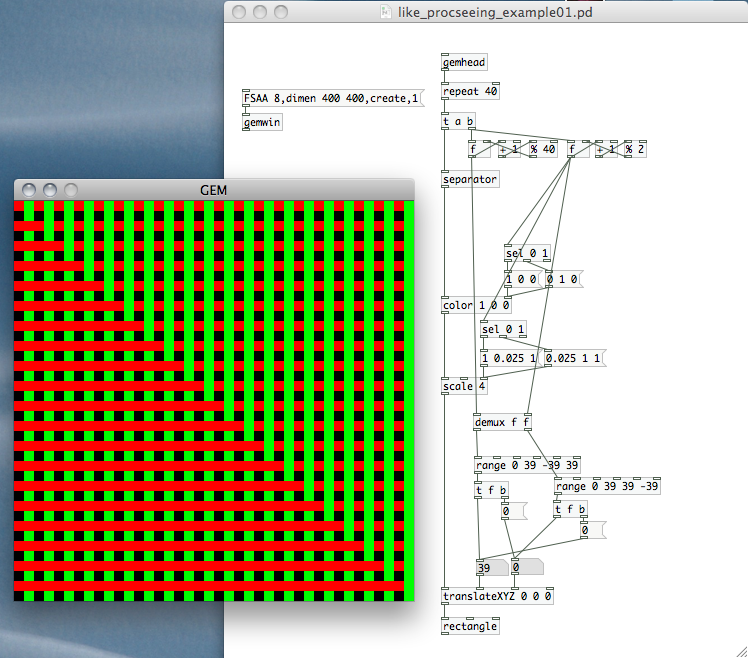The image size is (748, 658).
Task: Click the gemhead object box
Action: [464, 63]
